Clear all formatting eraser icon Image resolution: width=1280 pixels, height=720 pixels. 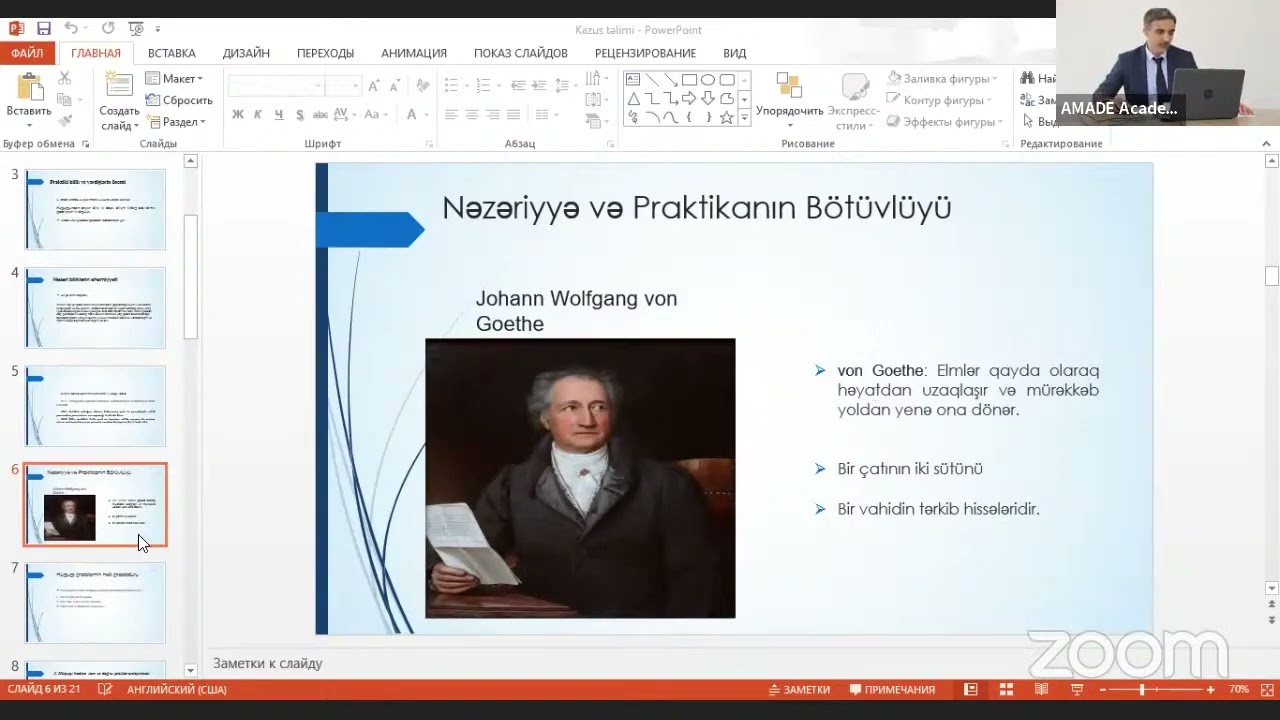(x=422, y=86)
